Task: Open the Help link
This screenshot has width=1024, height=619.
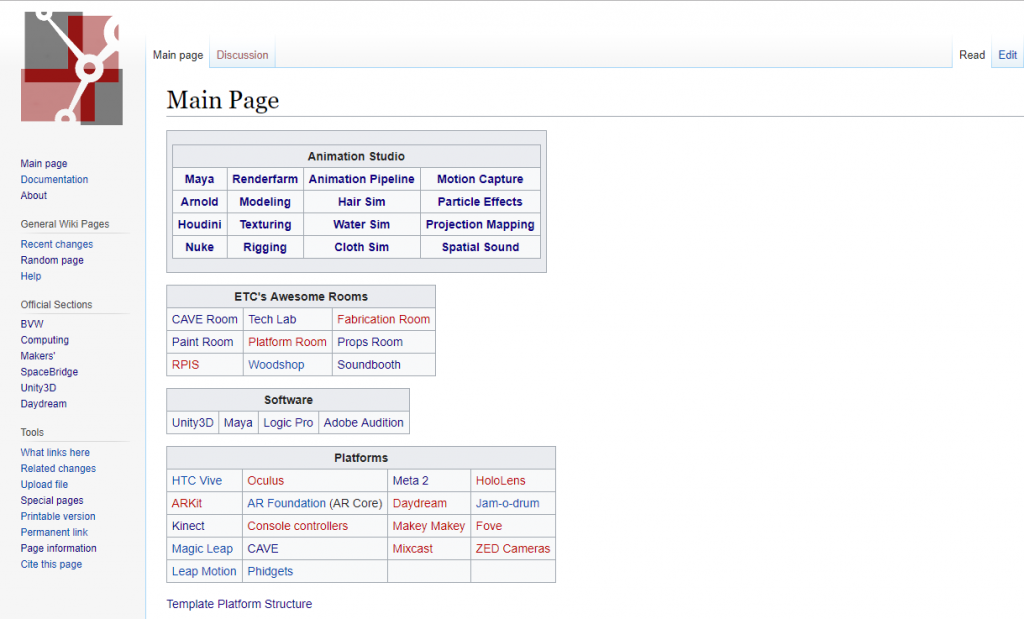Action: [x=31, y=276]
